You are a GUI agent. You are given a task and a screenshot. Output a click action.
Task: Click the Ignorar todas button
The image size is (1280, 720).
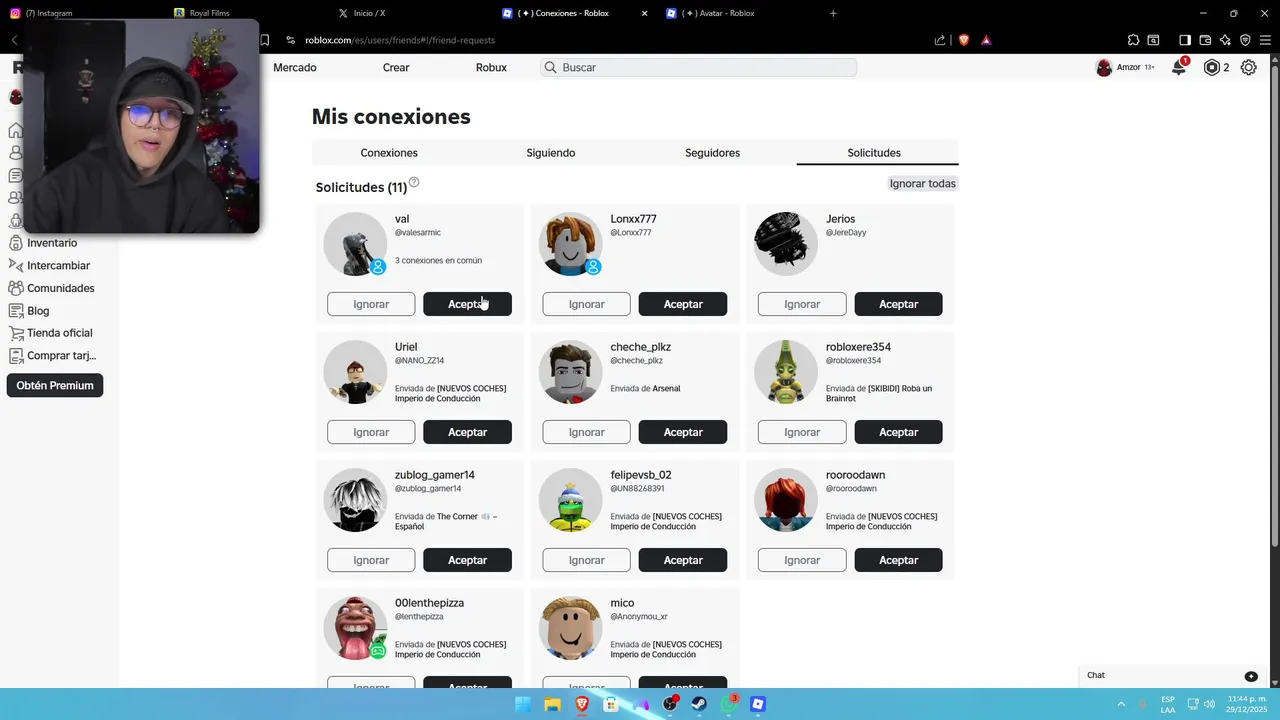point(923,183)
